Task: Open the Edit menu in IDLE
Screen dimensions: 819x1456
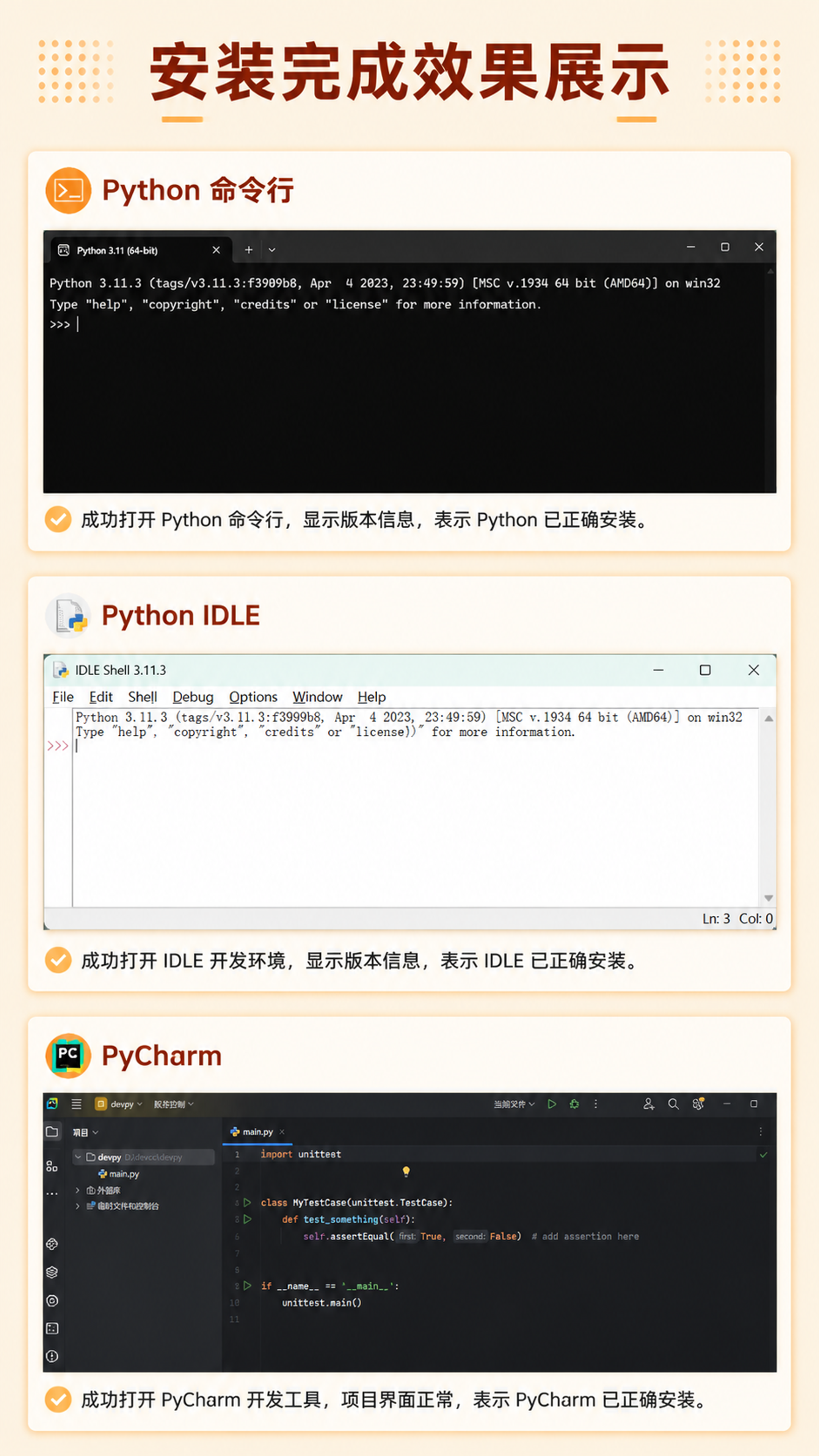Action: click(101, 698)
